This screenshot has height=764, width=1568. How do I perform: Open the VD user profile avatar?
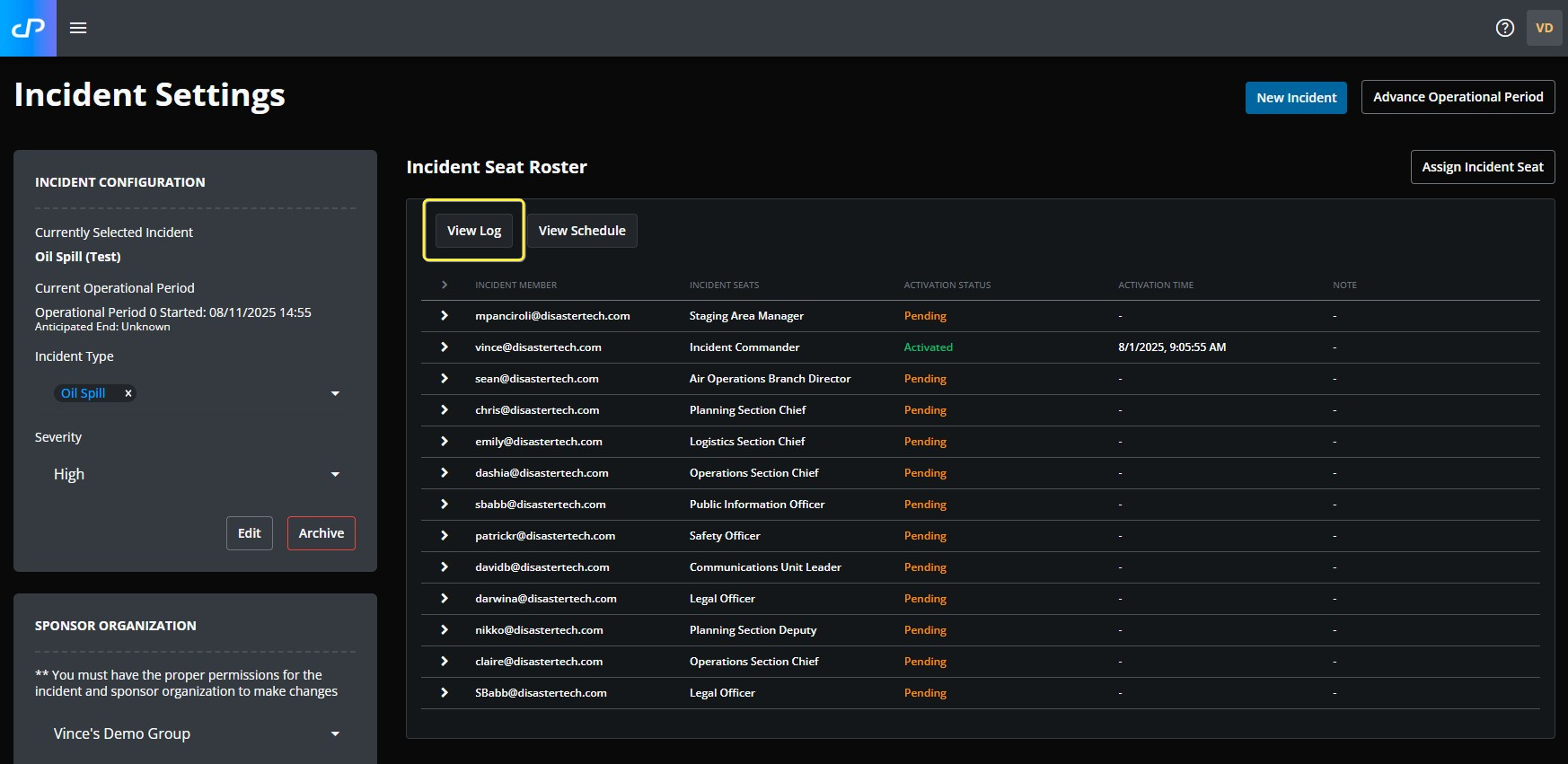point(1545,28)
